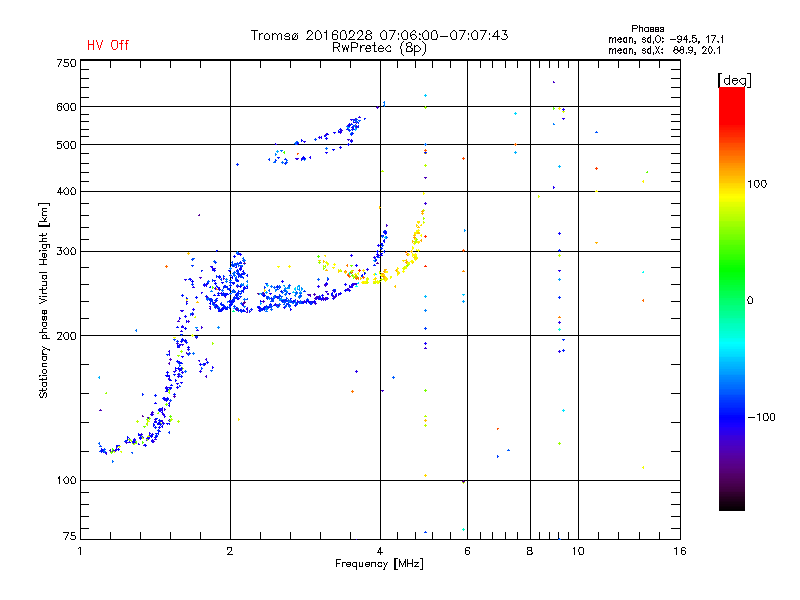Click the red 'HV Off' status label
The height and width of the screenshot is (600, 800).
(x=108, y=45)
